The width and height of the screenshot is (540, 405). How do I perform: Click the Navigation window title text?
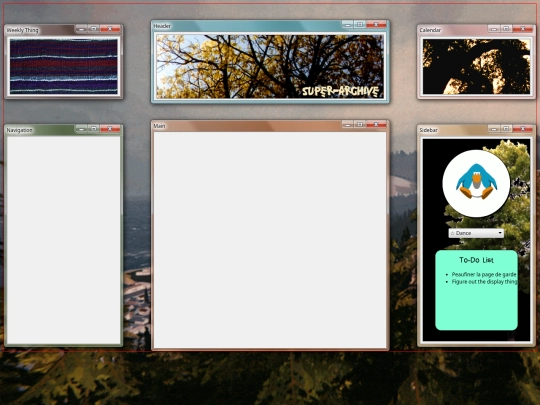pyautogui.click(x=20, y=130)
